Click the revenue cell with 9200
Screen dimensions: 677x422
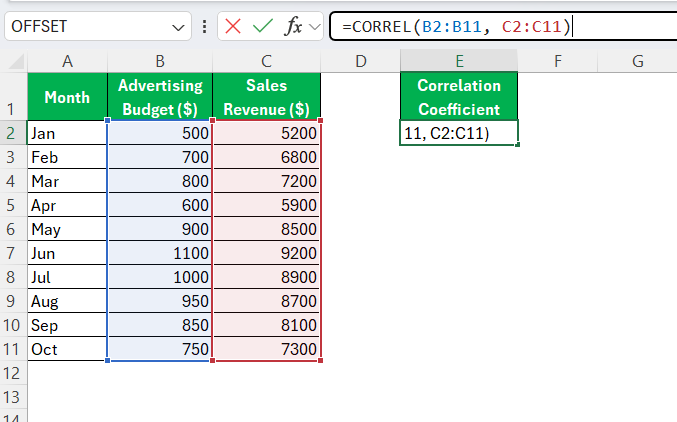tap(266, 253)
